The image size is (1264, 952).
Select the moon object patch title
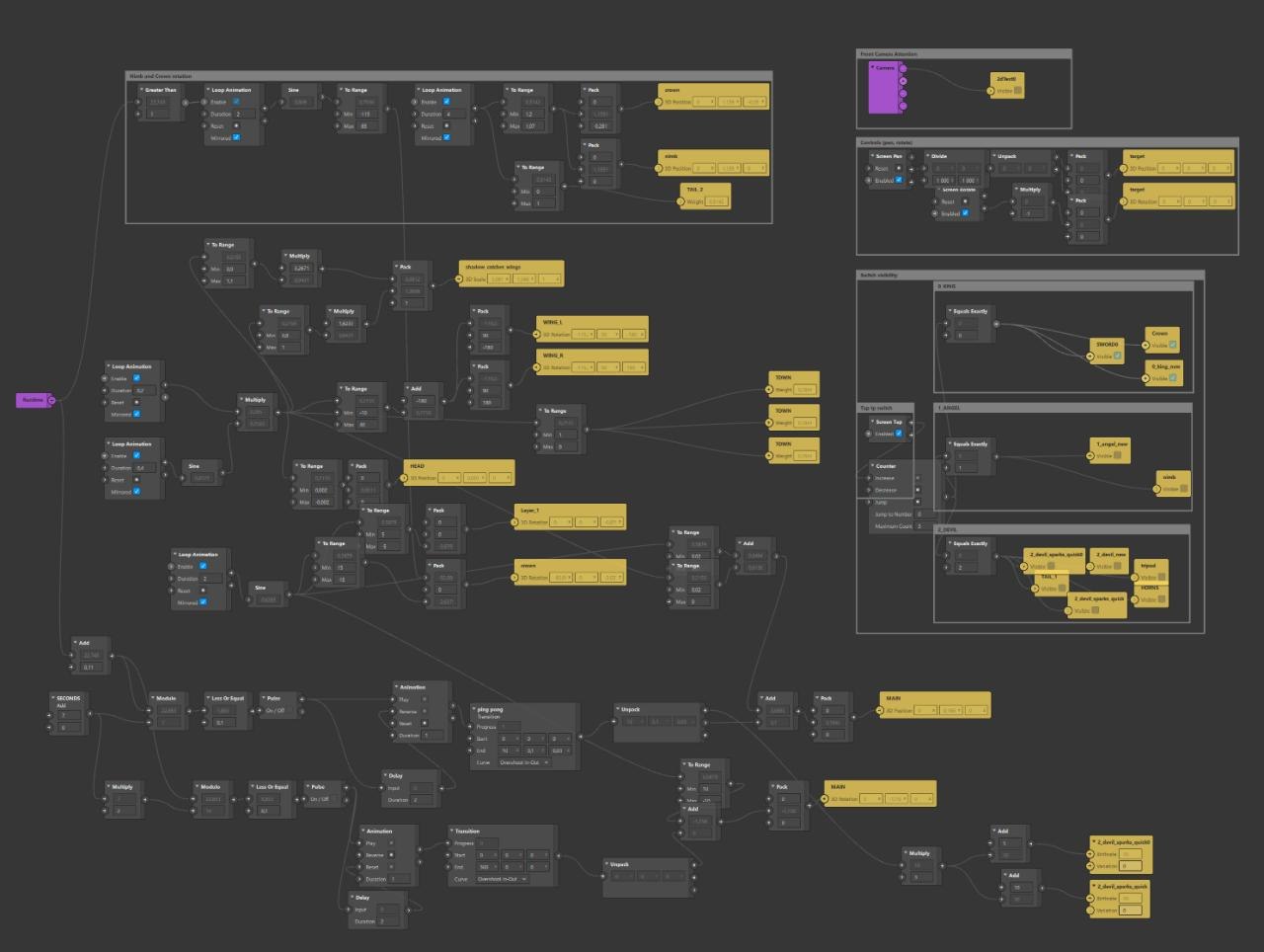pyautogui.click(x=528, y=566)
